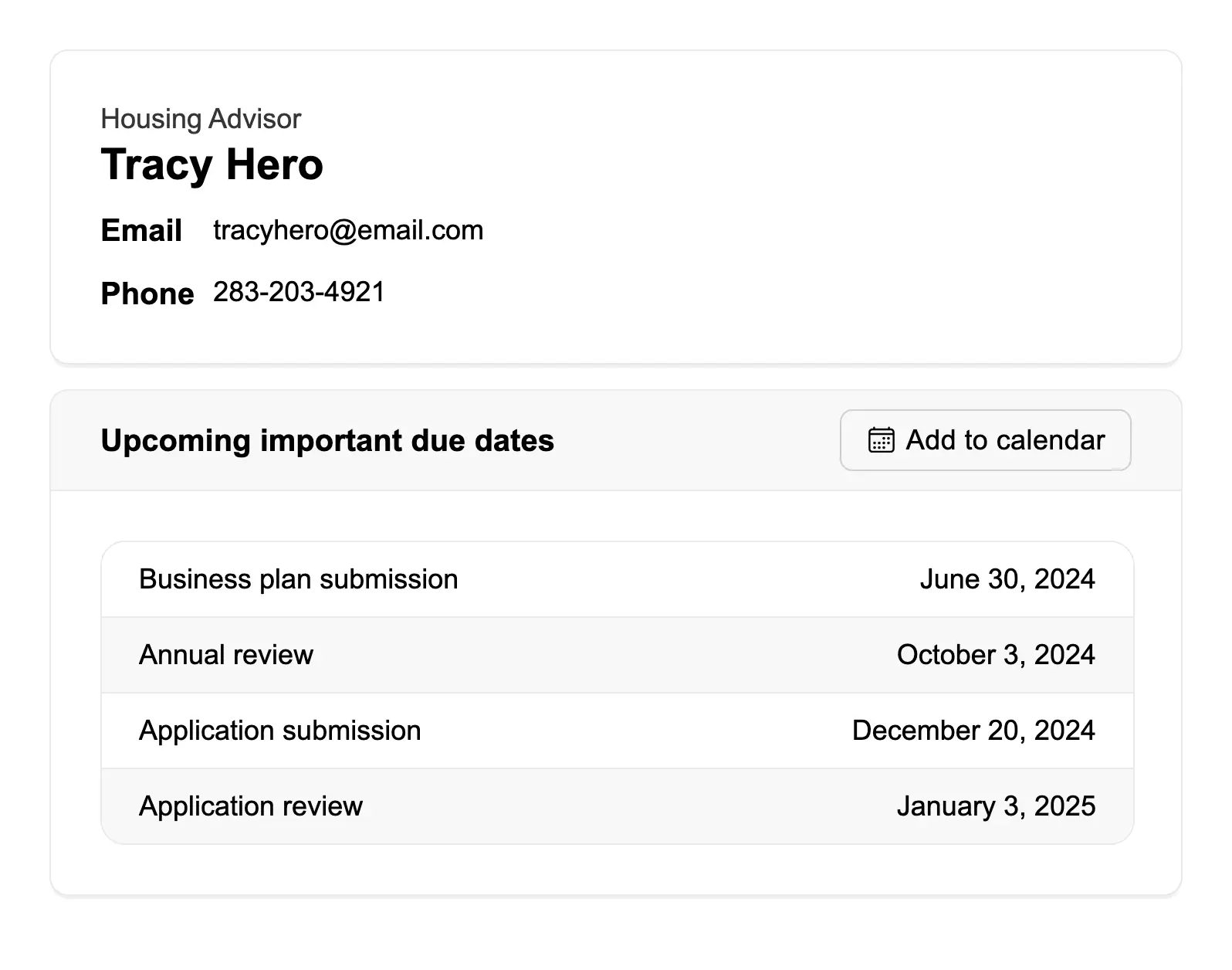1232x970 pixels.
Task: Select the Application submission entry
Action: click(279, 731)
